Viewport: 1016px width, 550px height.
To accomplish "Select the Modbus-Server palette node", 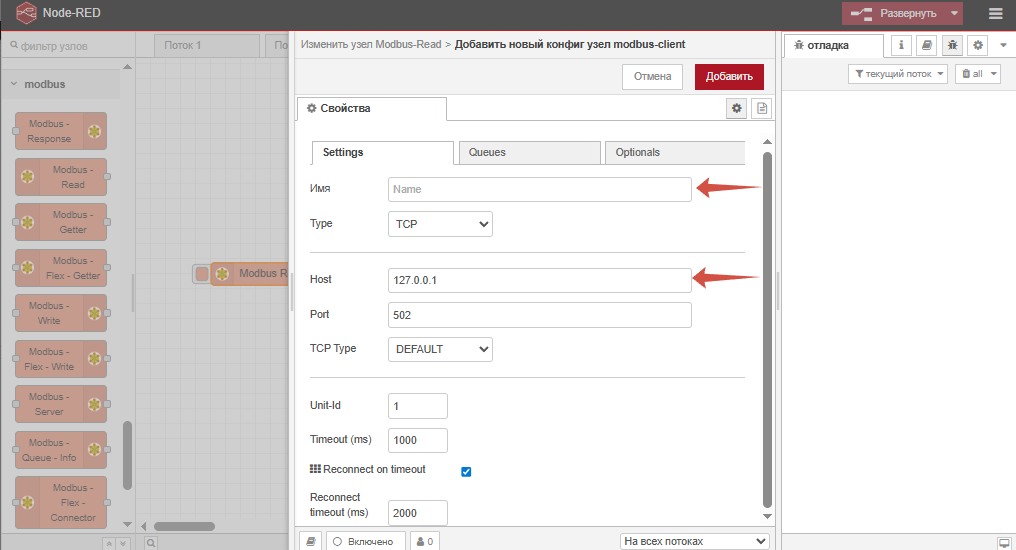I will coord(61,404).
